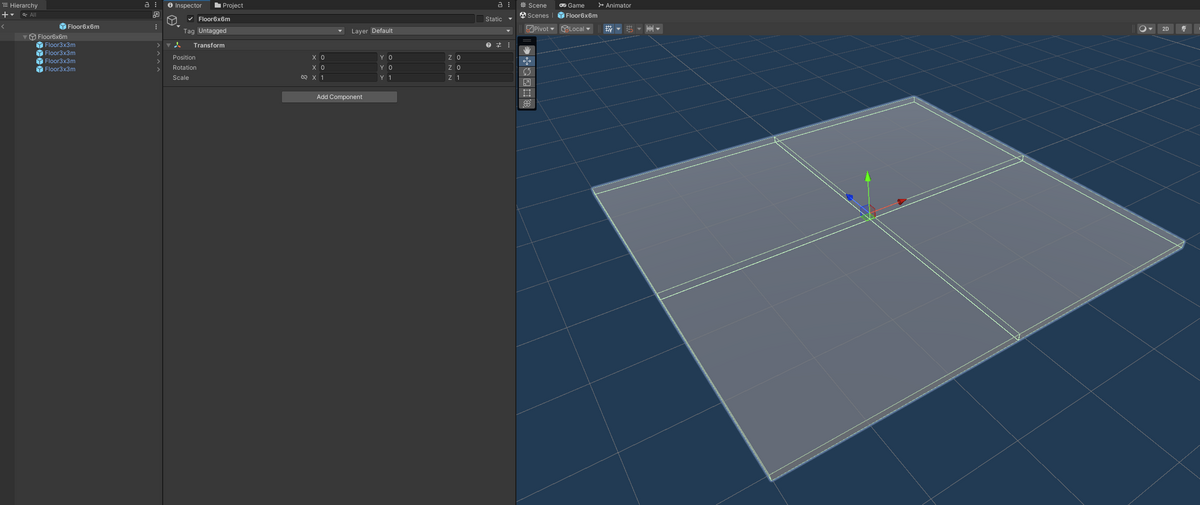This screenshot has width=1200, height=505.
Task: Click the scene lighting bulb icon
Action: [x=1184, y=29]
